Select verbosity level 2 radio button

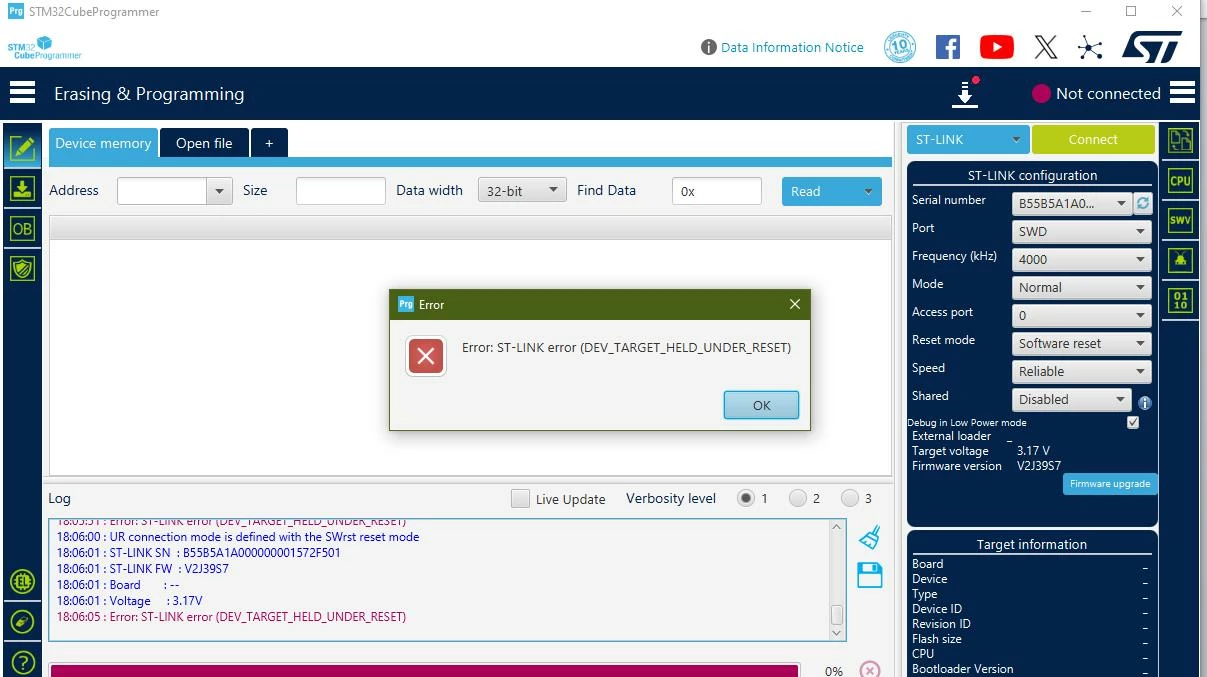point(797,498)
